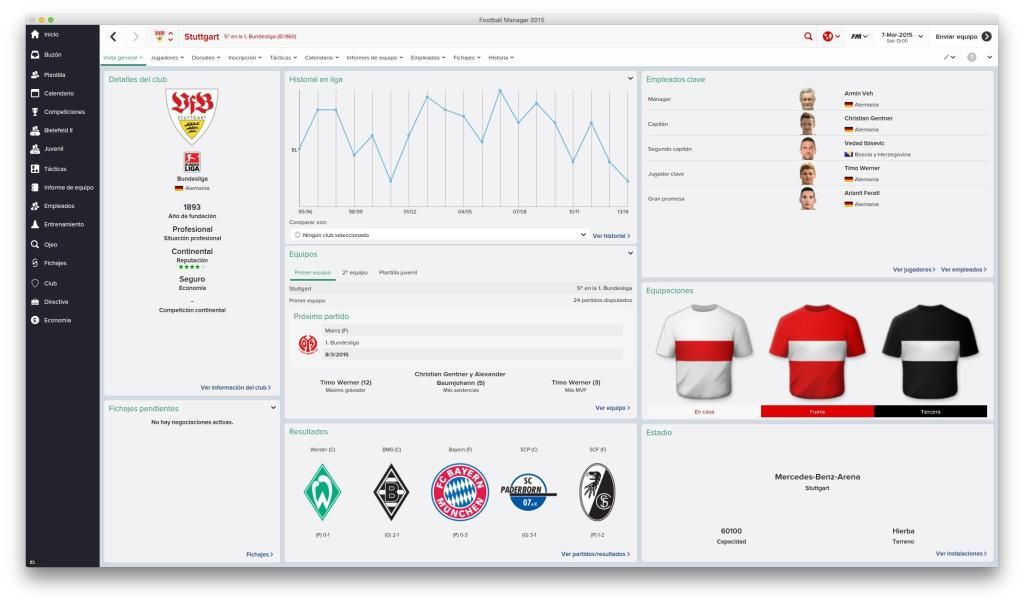Navigate back with the left arrow
Image resolution: width=1024 pixels, height=604 pixels.
pos(115,37)
